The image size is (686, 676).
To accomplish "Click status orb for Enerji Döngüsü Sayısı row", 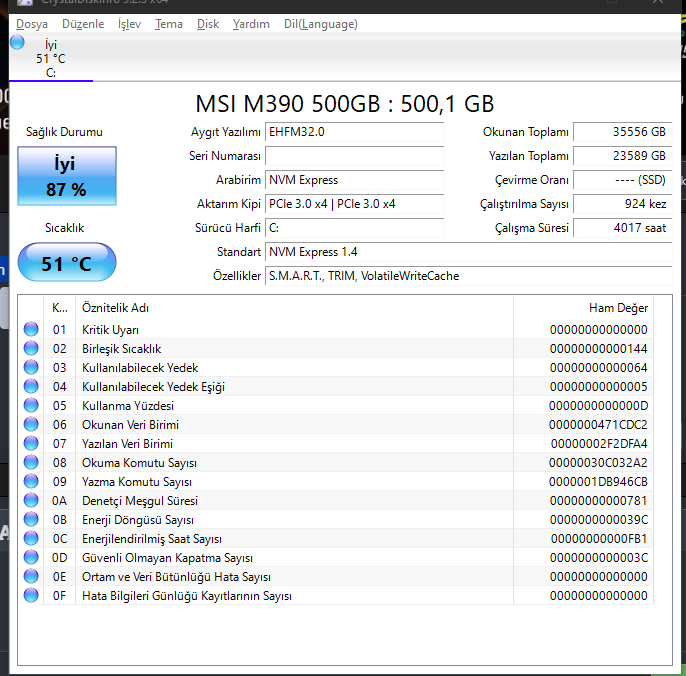I will pos(31,519).
